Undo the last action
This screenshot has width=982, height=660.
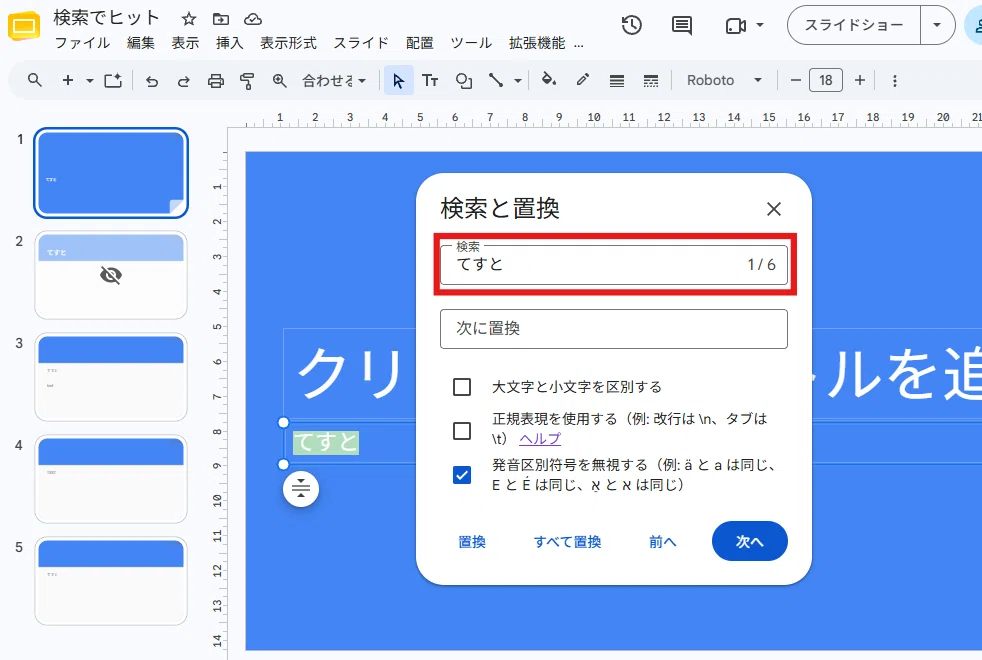tap(152, 81)
